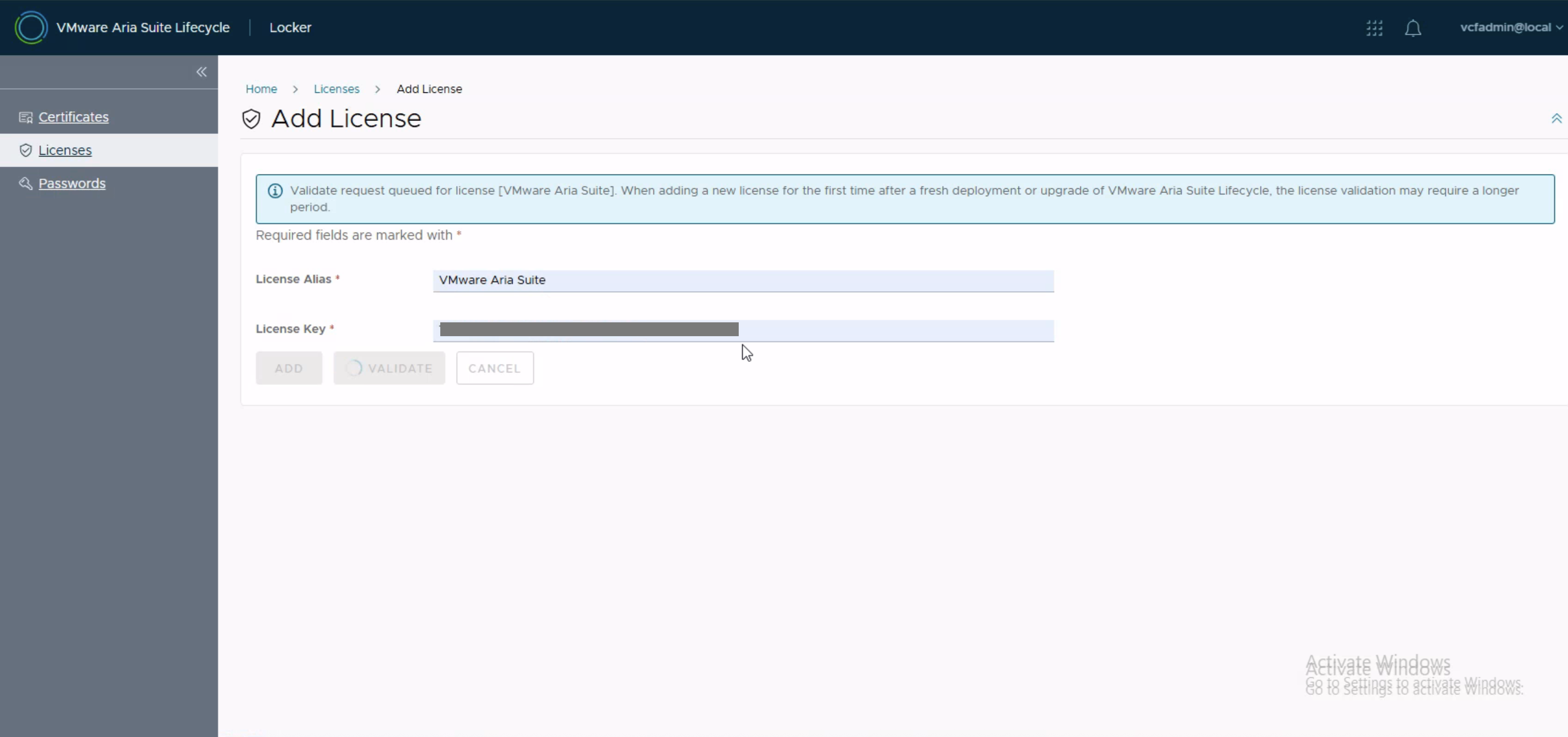Collapse the sidebar with double-chevron icon
The image size is (1568, 737).
click(x=201, y=72)
